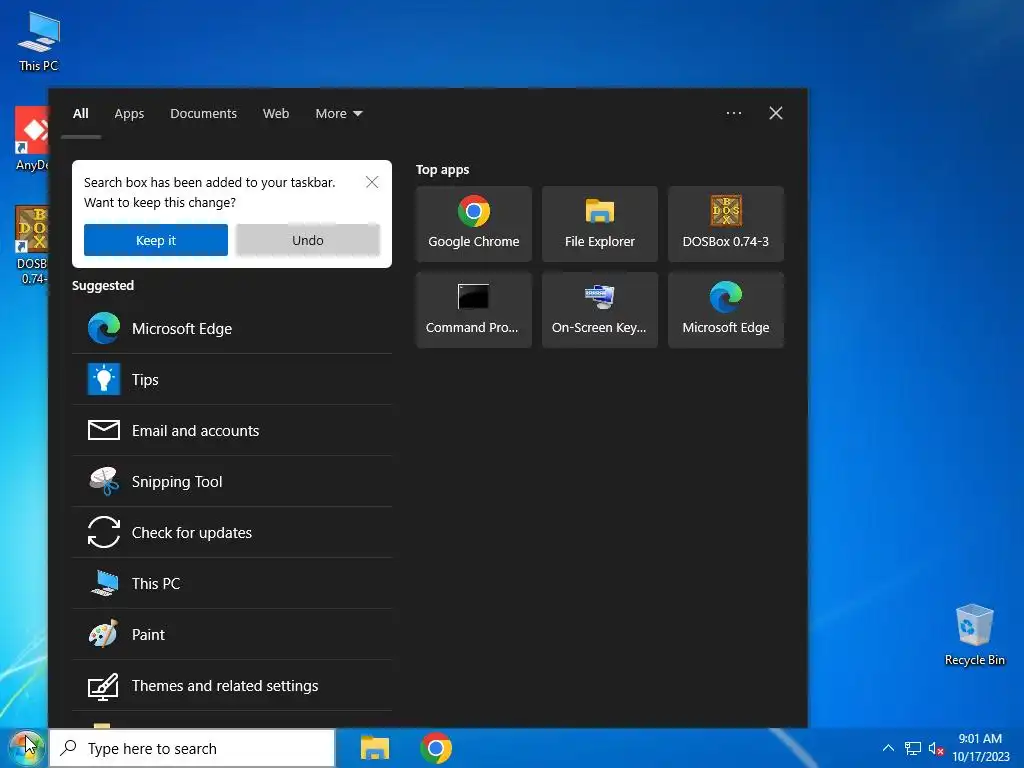The image size is (1024, 768).
Task: Open This PC from Suggested list
Action: point(232,583)
